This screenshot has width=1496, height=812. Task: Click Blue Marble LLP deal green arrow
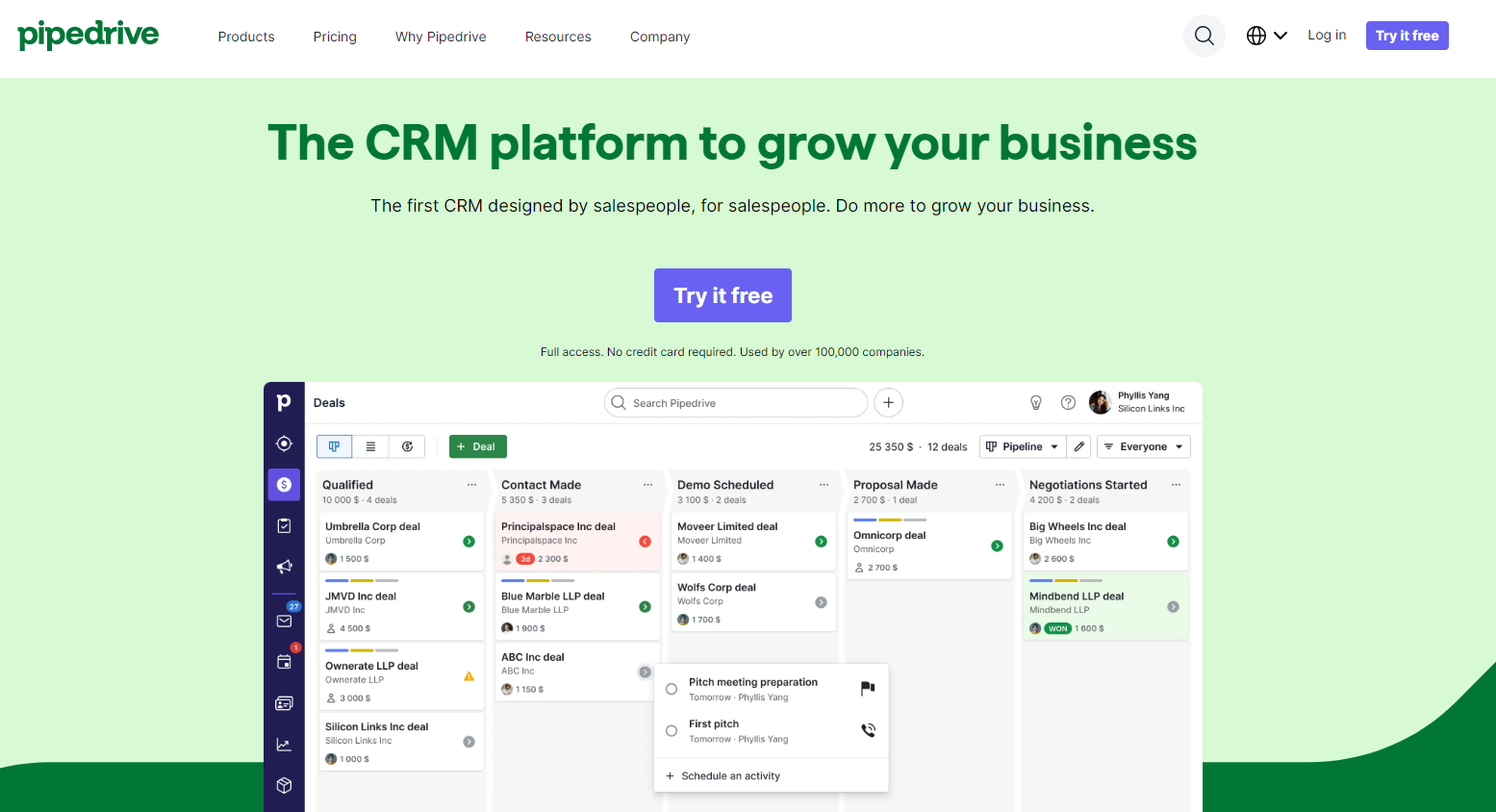645,607
